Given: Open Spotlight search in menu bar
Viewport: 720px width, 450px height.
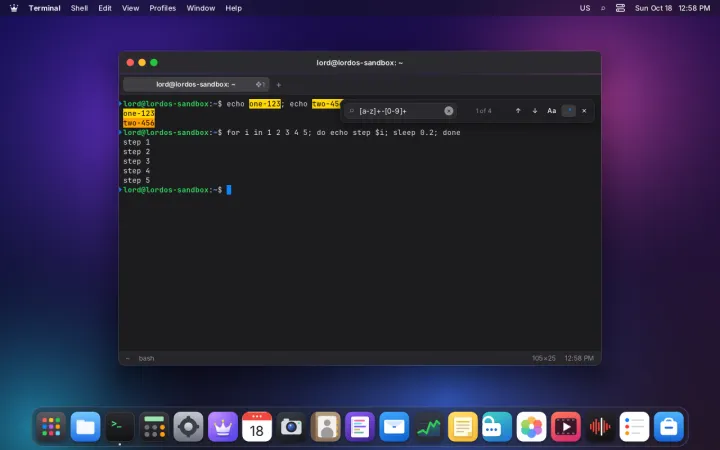Looking at the screenshot, I should (x=603, y=8).
